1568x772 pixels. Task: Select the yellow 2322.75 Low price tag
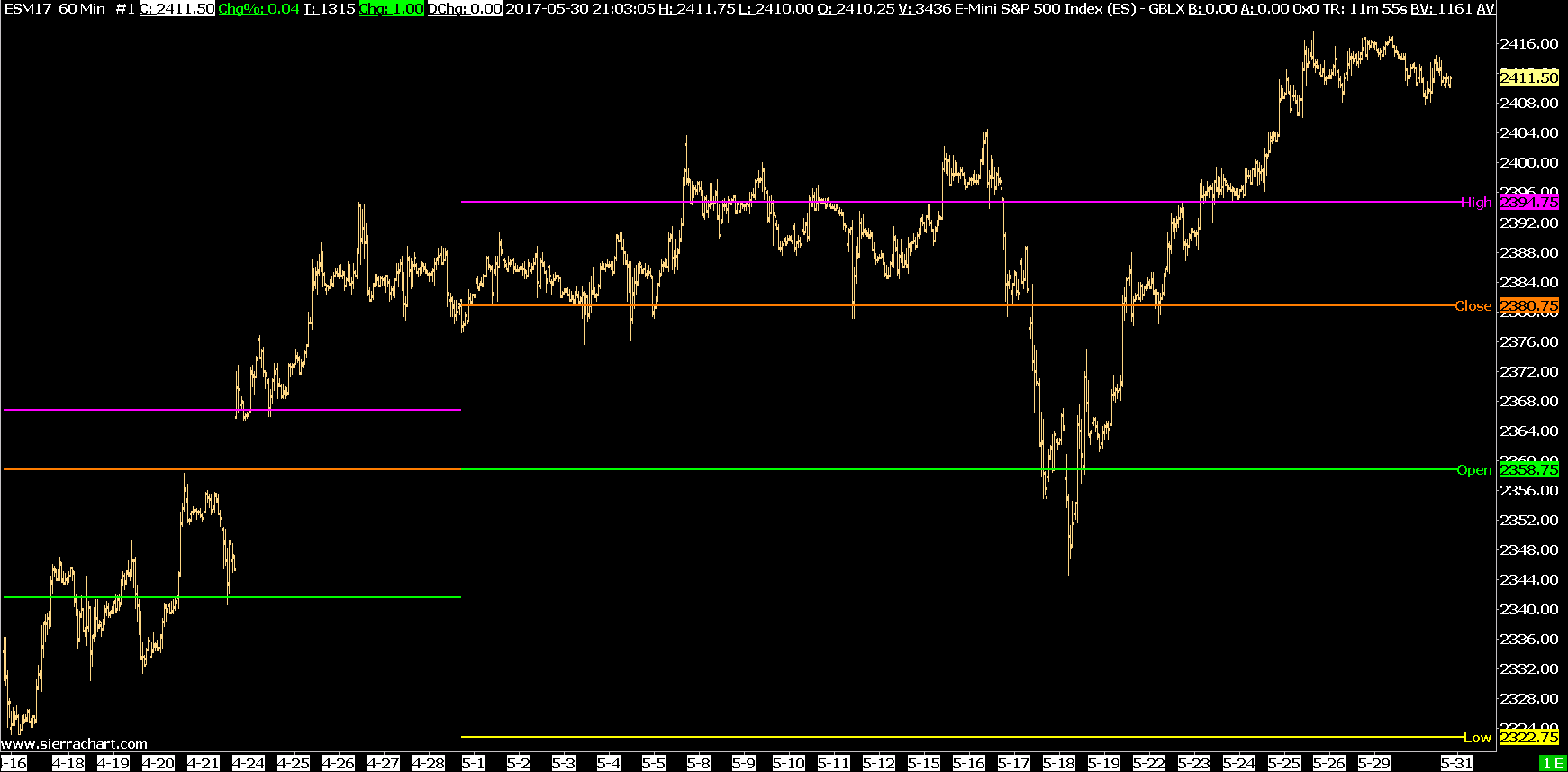[x=1528, y=737]
